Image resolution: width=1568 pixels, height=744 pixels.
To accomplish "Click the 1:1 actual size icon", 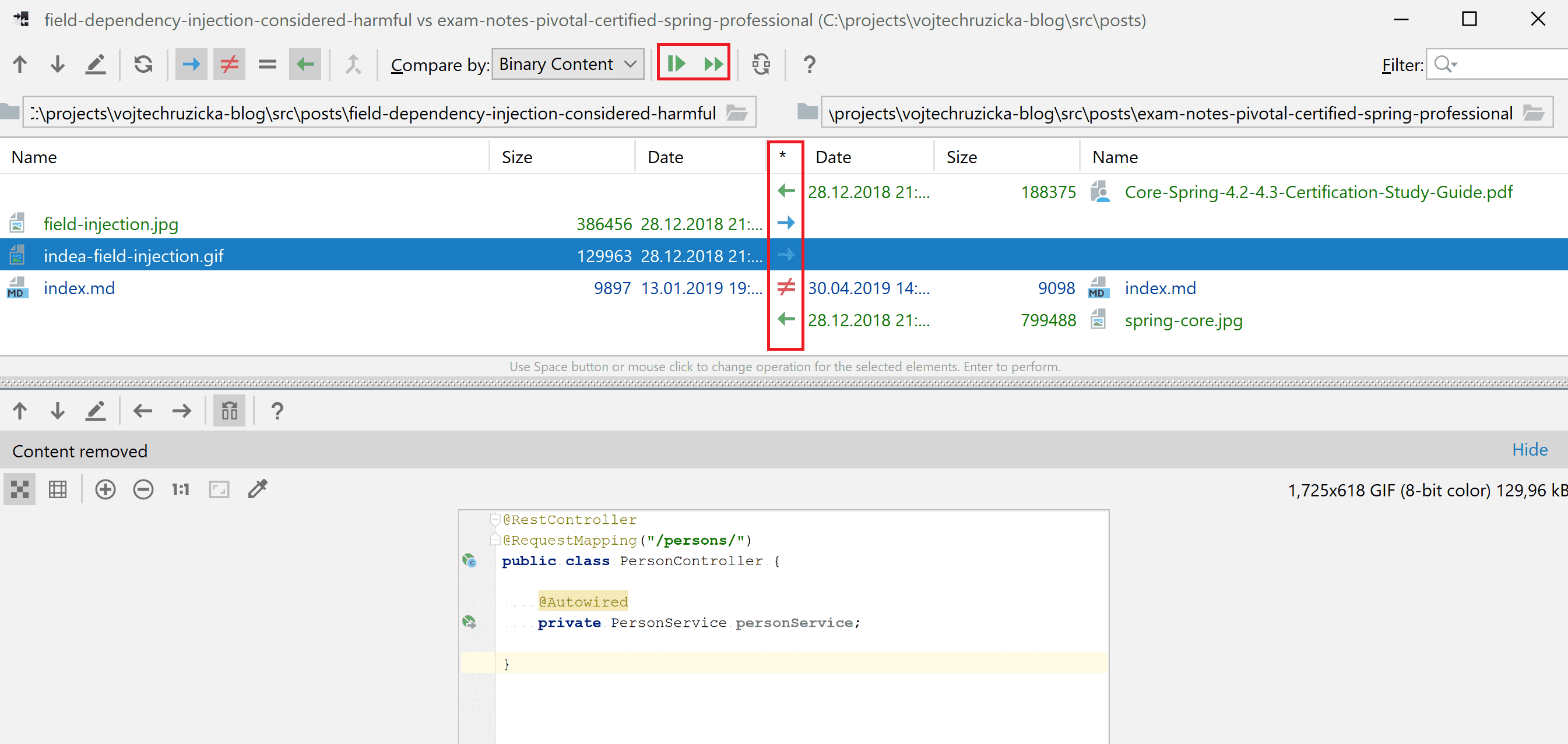I will 181,489.
